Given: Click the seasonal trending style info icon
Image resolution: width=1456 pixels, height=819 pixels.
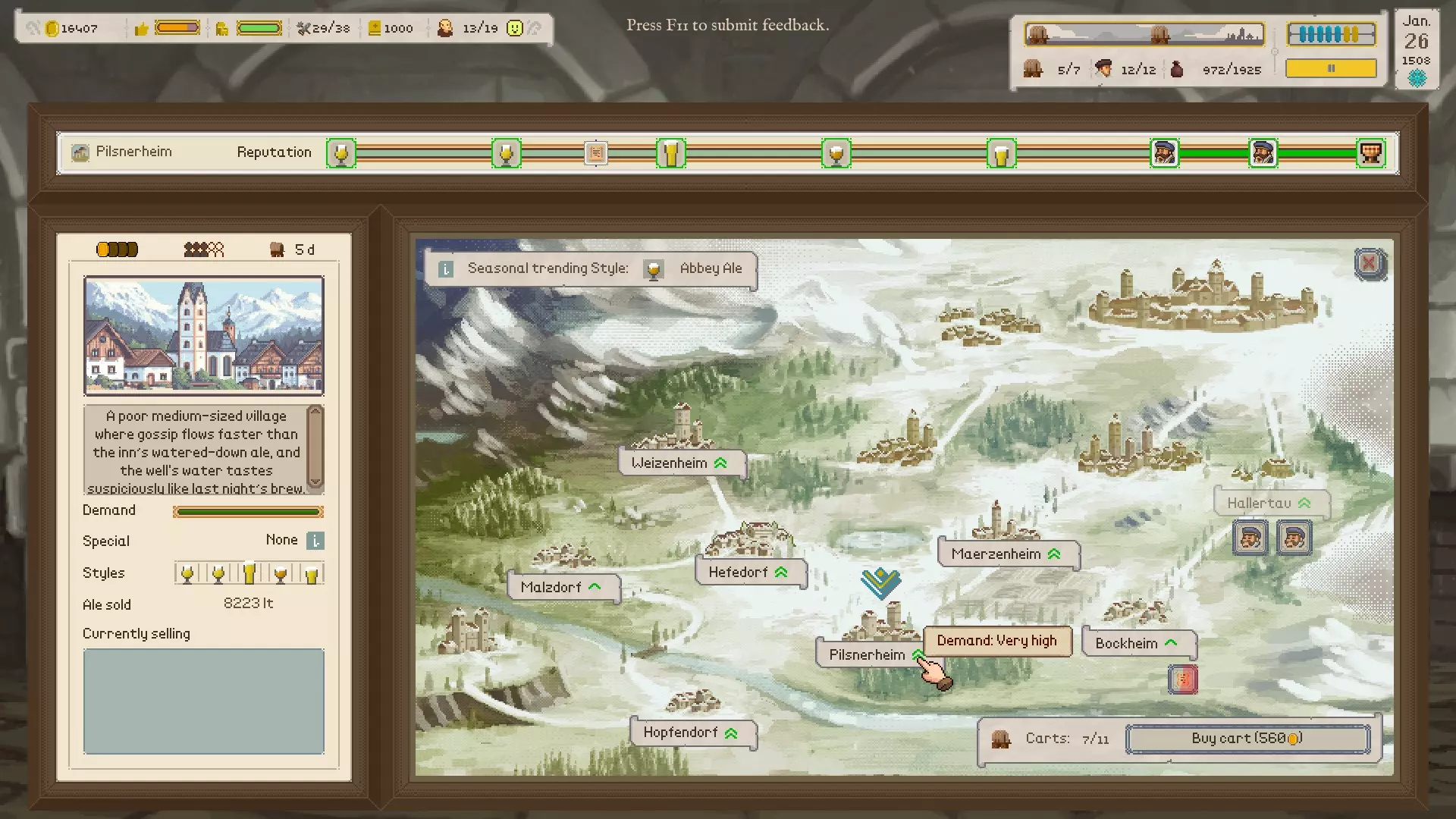Looking at the screenshot, I should tap(446, 269).
